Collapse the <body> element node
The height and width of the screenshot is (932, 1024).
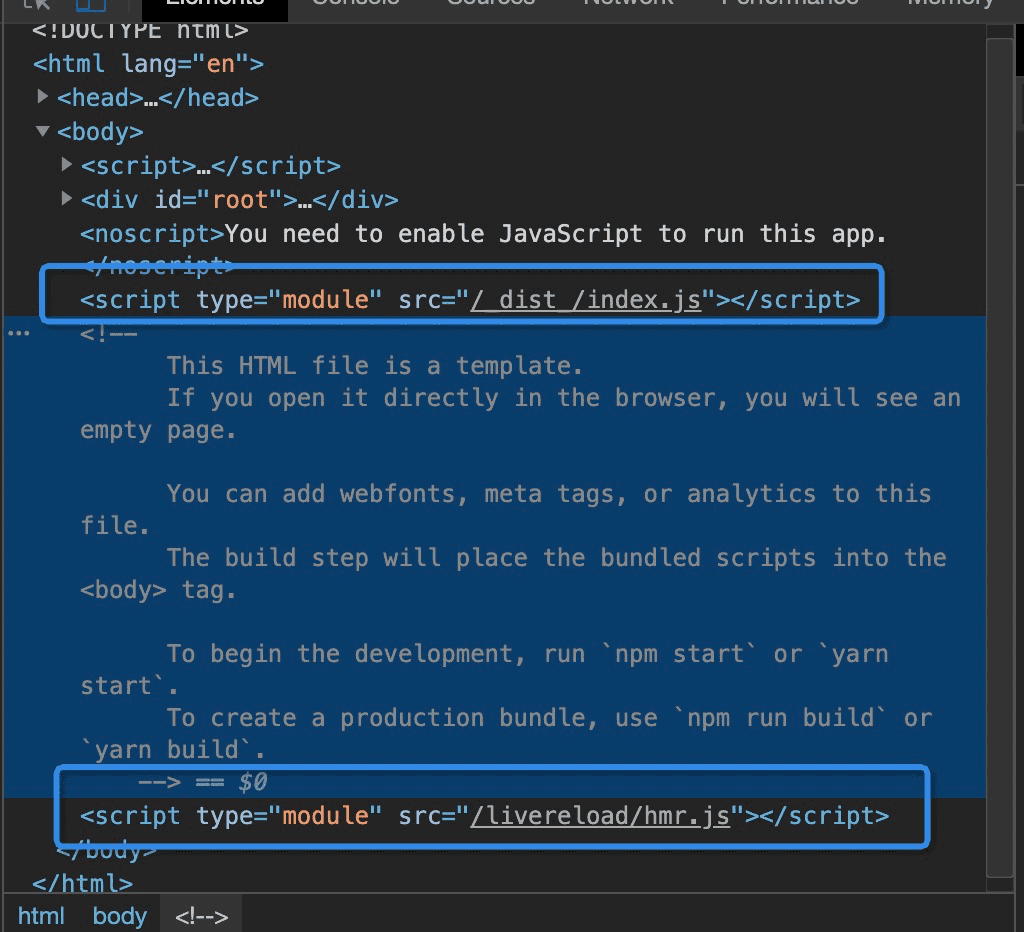(x=42, y=131)
